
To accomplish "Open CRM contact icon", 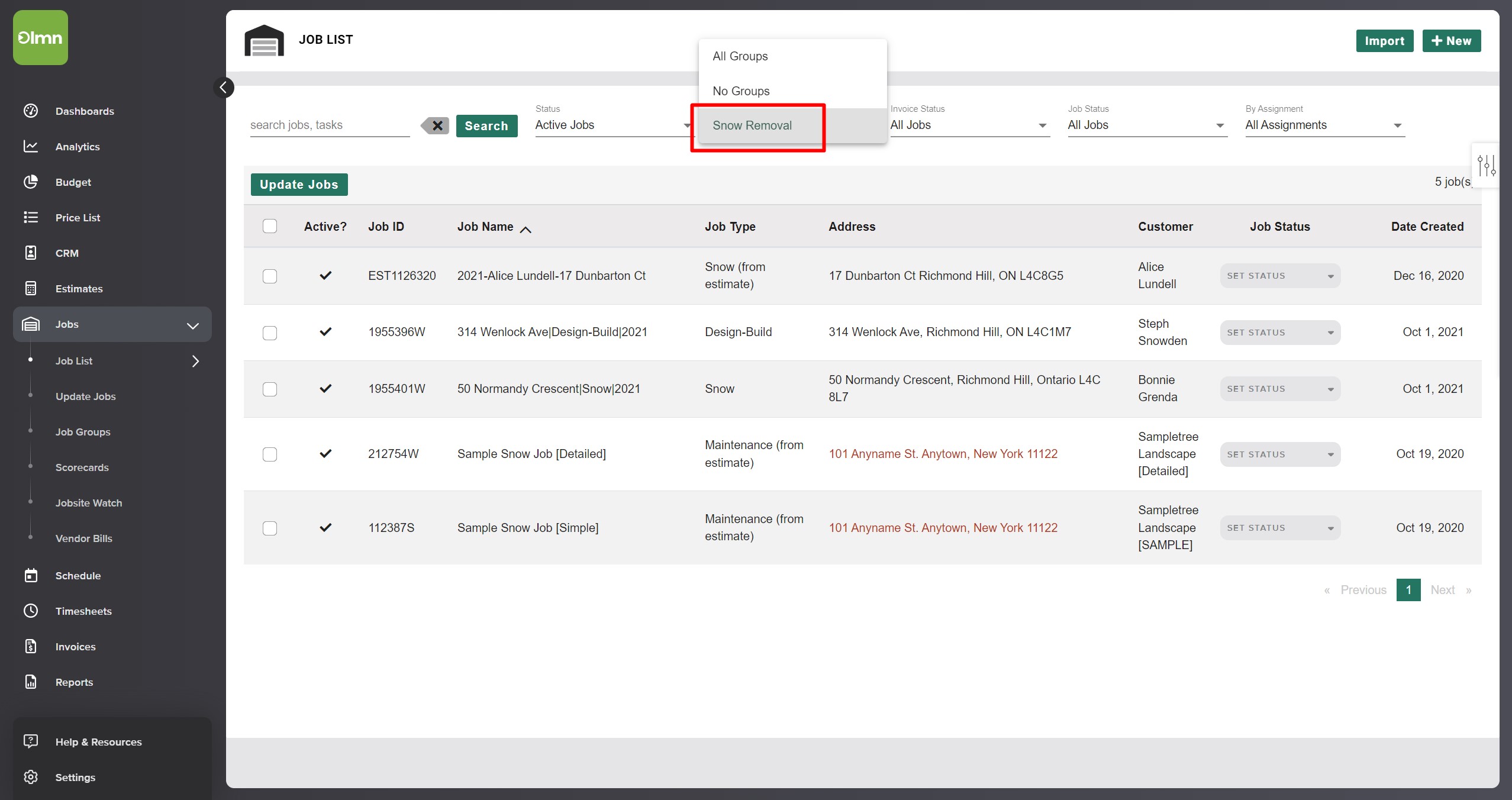I will pyautogui.click(x=31, y=253).
